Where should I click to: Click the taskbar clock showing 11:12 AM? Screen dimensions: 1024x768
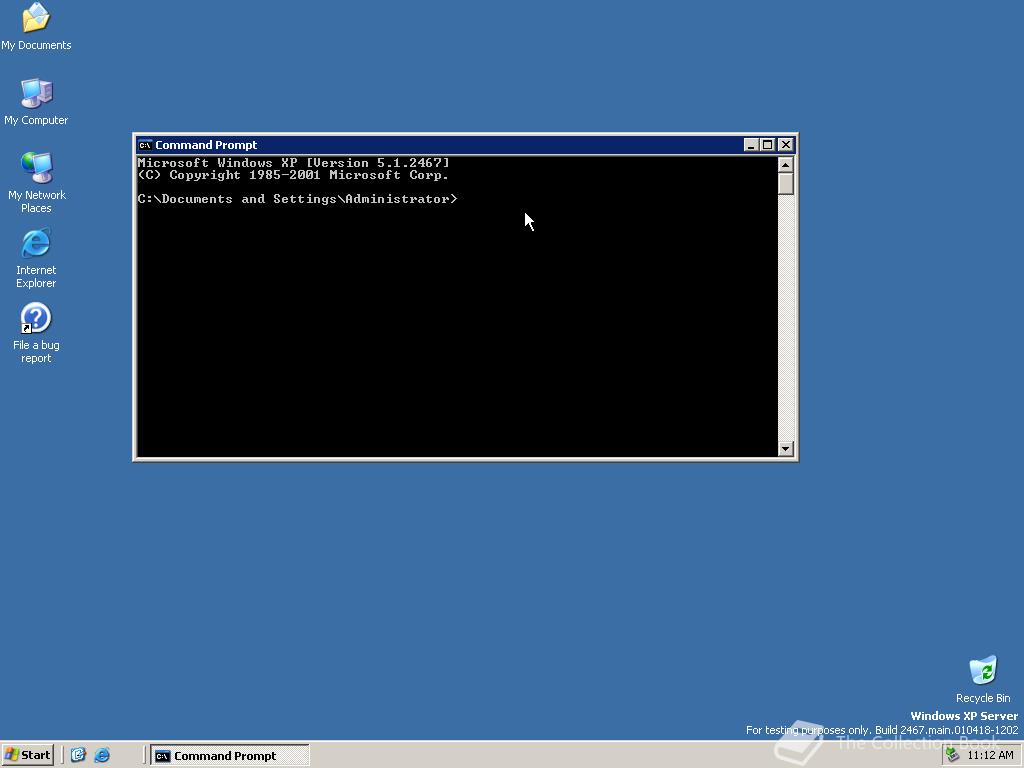(x=990, y=755)
